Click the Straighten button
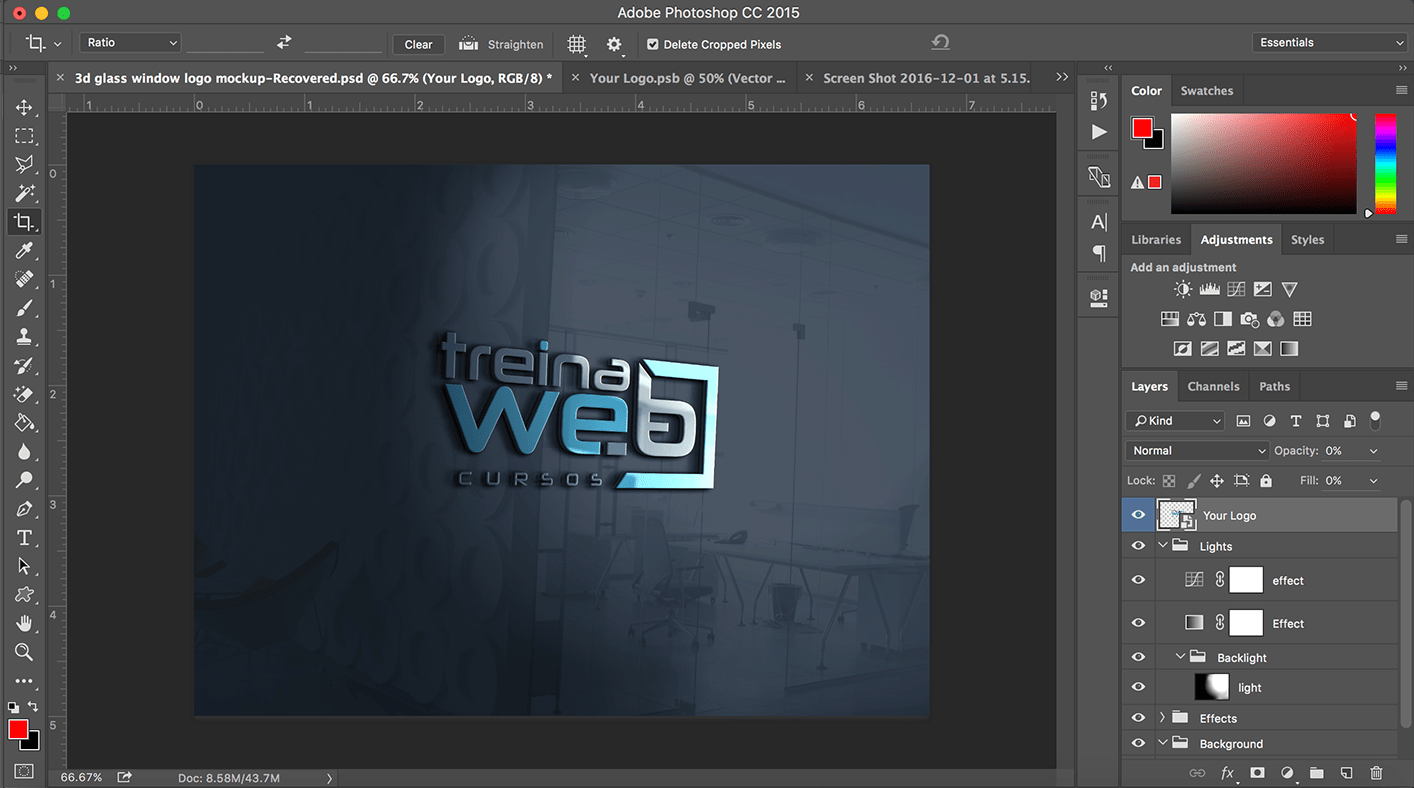1414x788 pixels. pyautogui.click(x=501, y=44)
